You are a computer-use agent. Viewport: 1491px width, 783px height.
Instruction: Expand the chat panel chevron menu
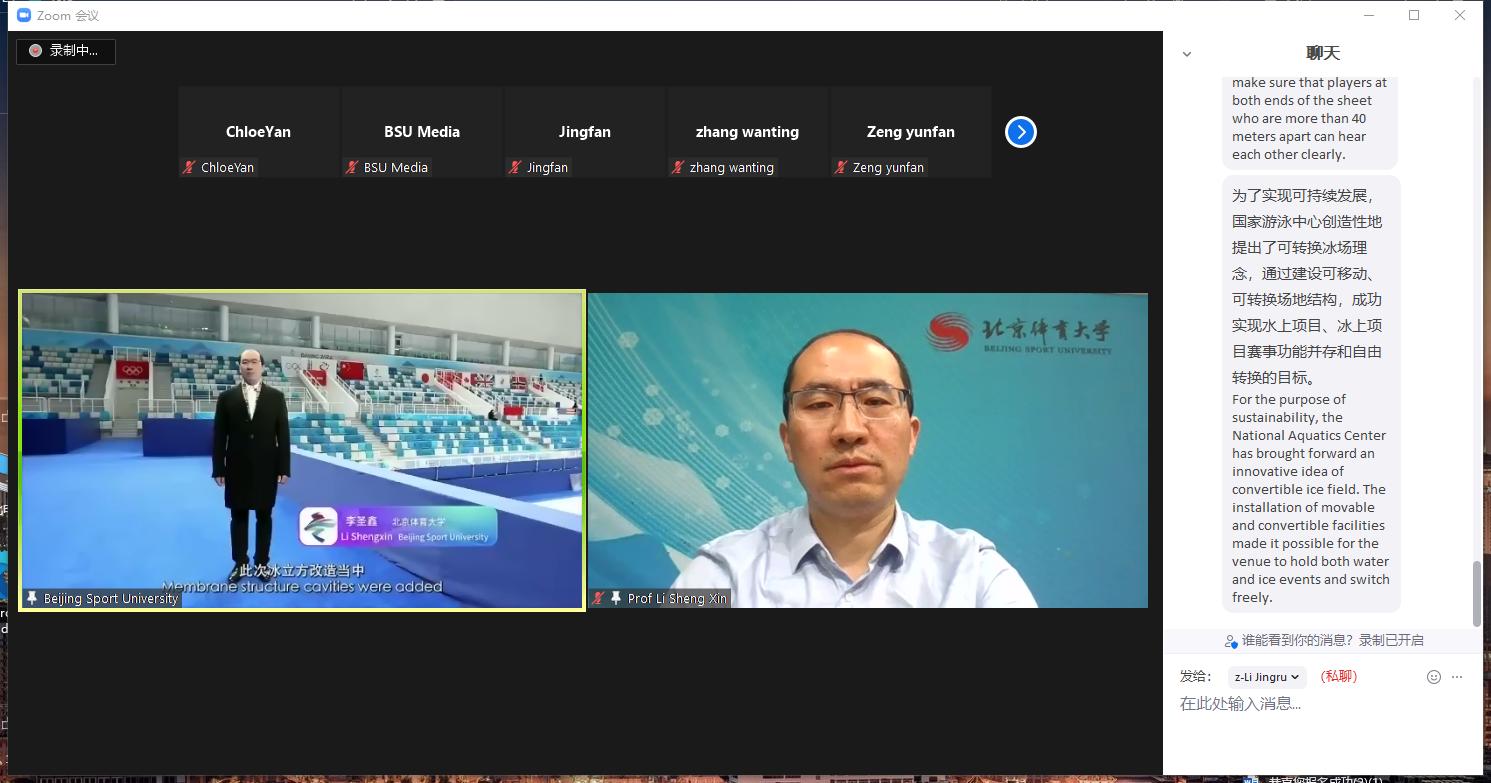1187,54
